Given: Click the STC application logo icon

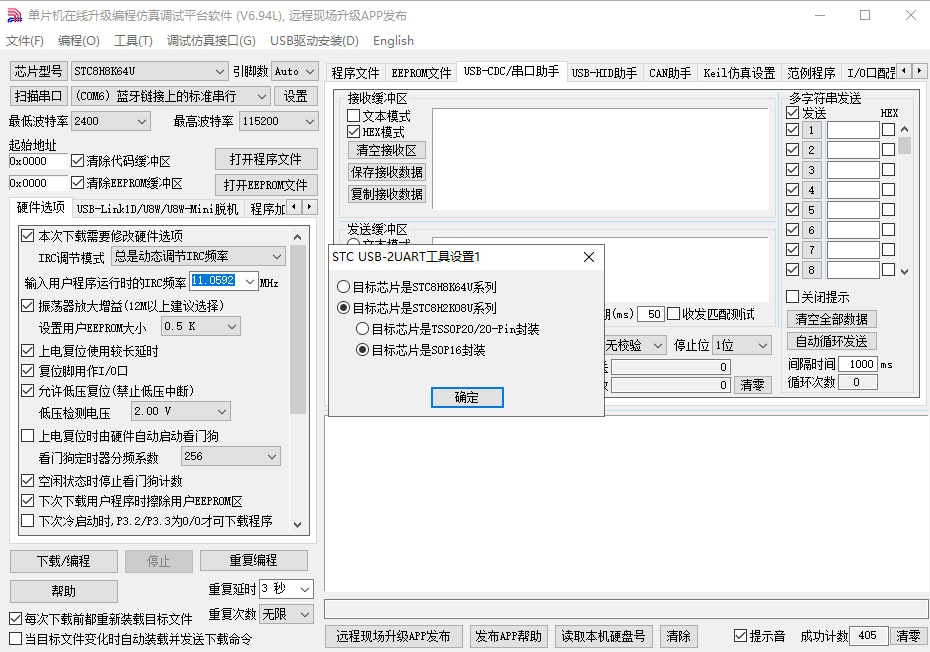Looking at the screenshot, I should (14, 15).
